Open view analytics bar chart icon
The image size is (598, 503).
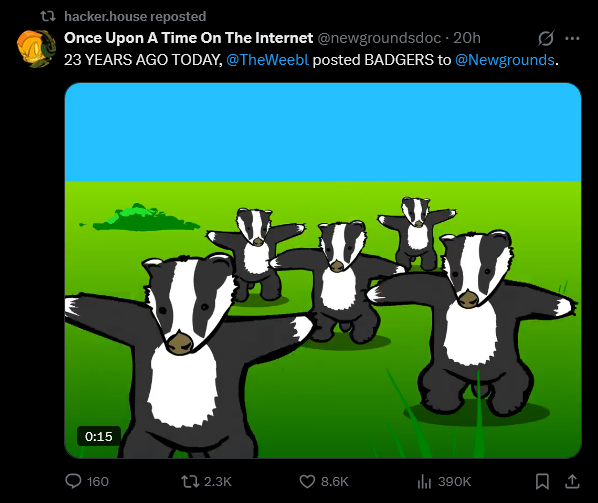pyautogui.click(x=424, y=481)
